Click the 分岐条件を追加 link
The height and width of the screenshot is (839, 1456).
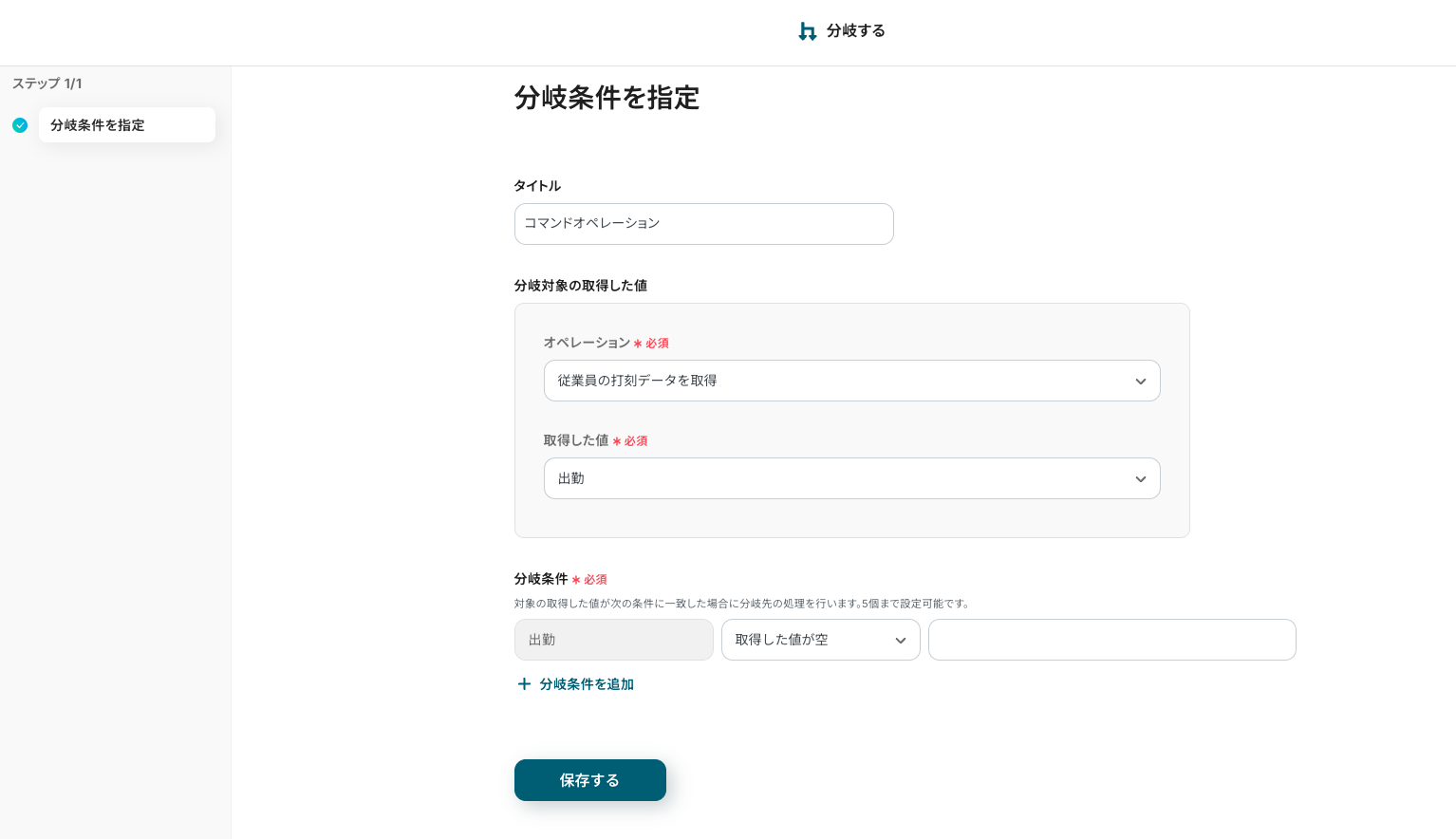click(587, 684)
